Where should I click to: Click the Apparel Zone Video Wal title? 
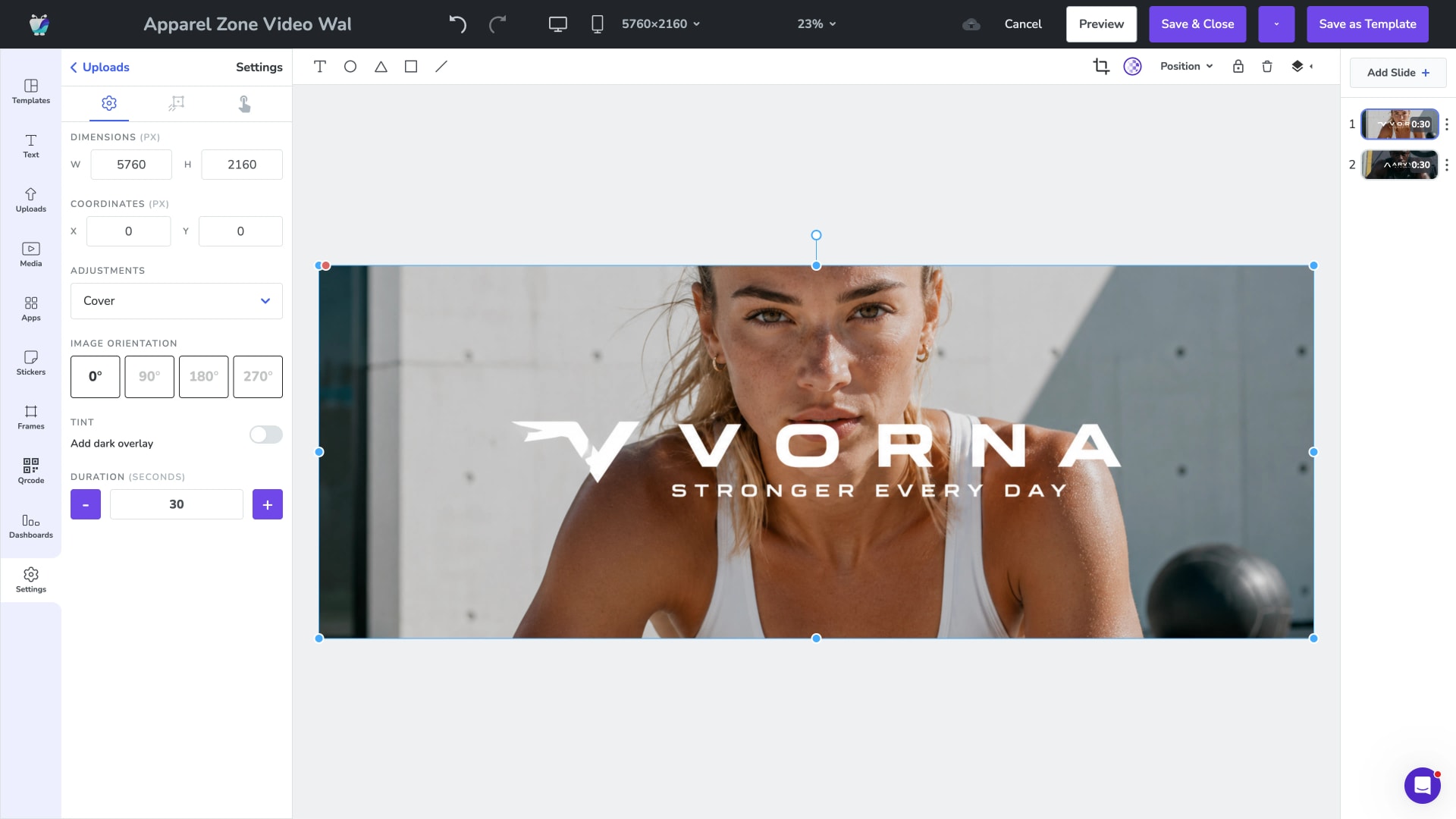(247, 24)
